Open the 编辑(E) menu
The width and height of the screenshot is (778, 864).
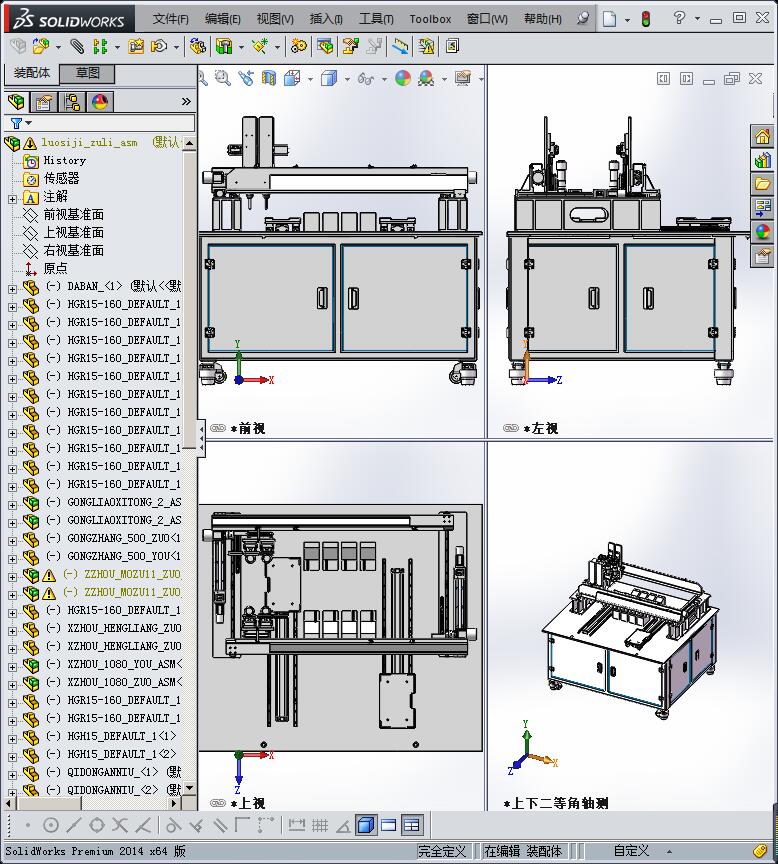223,19
